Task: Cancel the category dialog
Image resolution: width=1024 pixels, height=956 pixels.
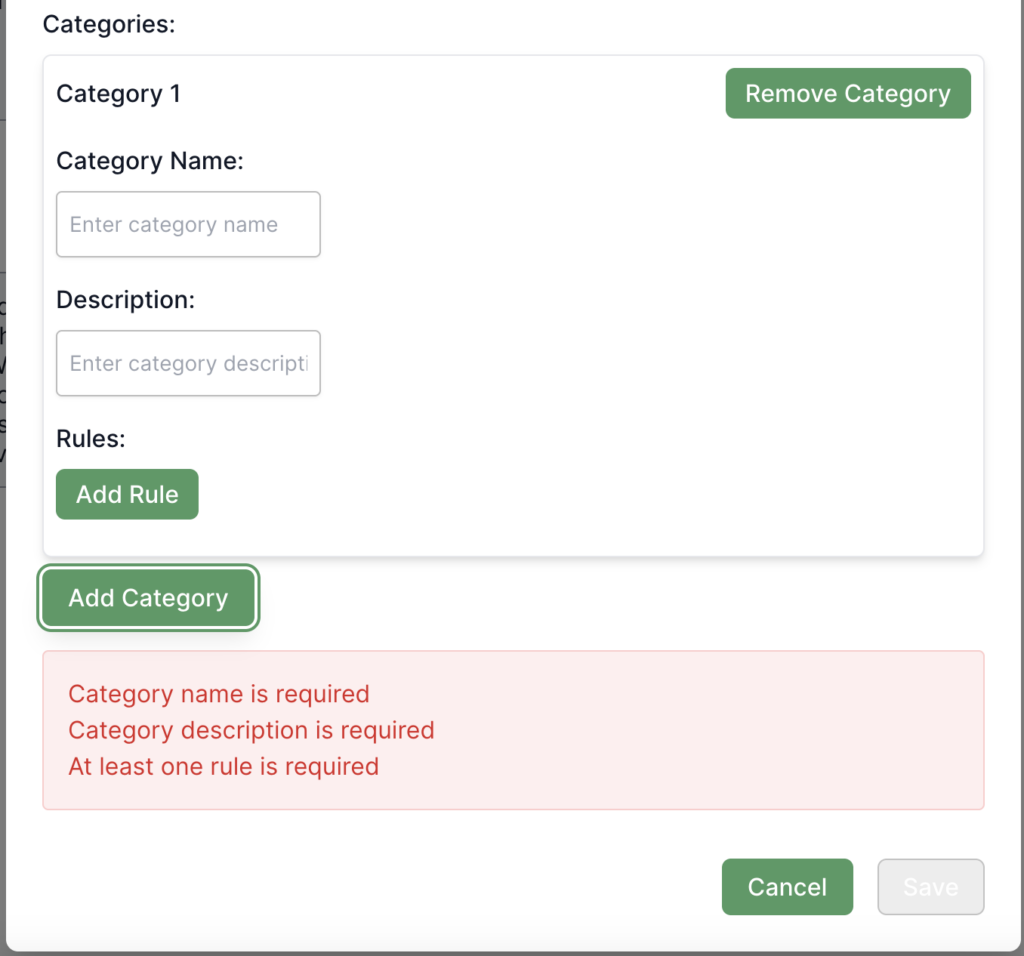Action: [787, 887]
